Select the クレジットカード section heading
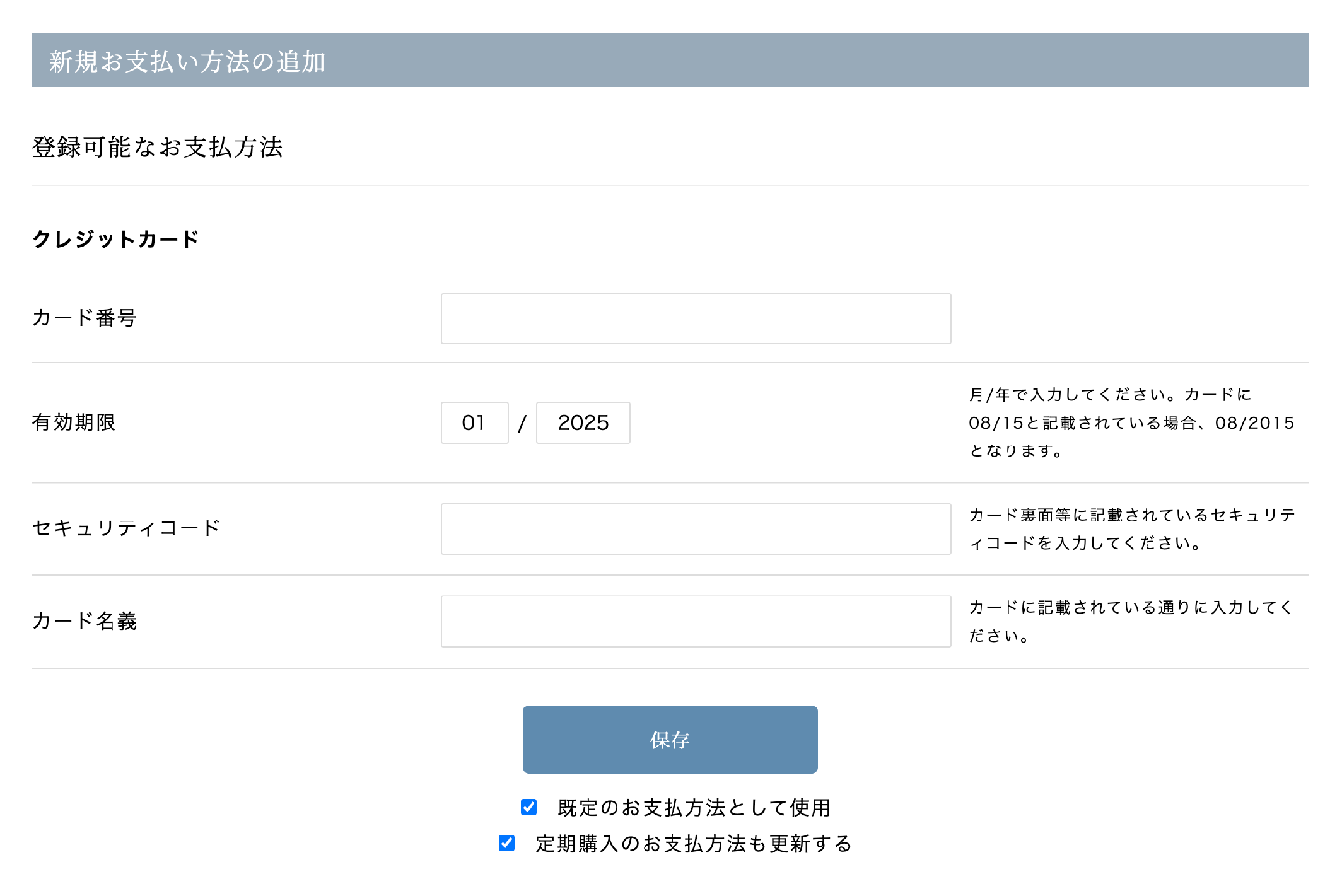The image size is (1342, 896). click(115, 238)
